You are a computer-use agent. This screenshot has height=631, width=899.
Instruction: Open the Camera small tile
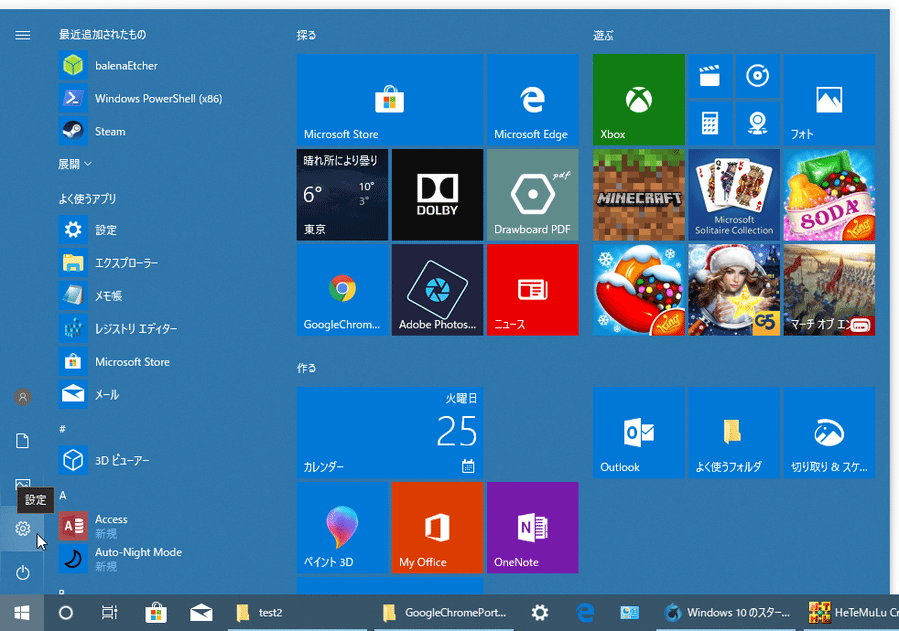(x=758, y=123)
